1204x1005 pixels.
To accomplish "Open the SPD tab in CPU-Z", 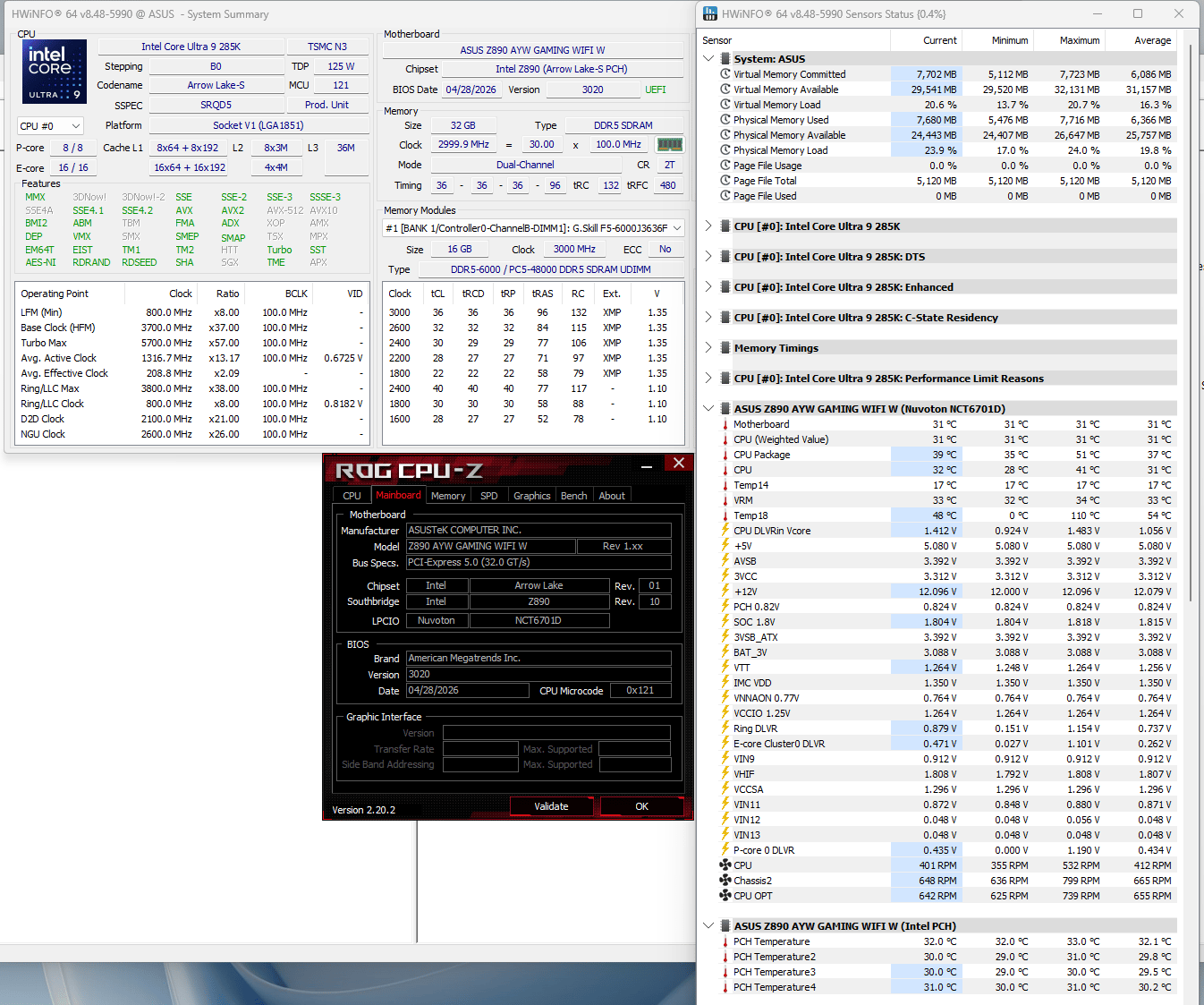I will coord(488,496).
